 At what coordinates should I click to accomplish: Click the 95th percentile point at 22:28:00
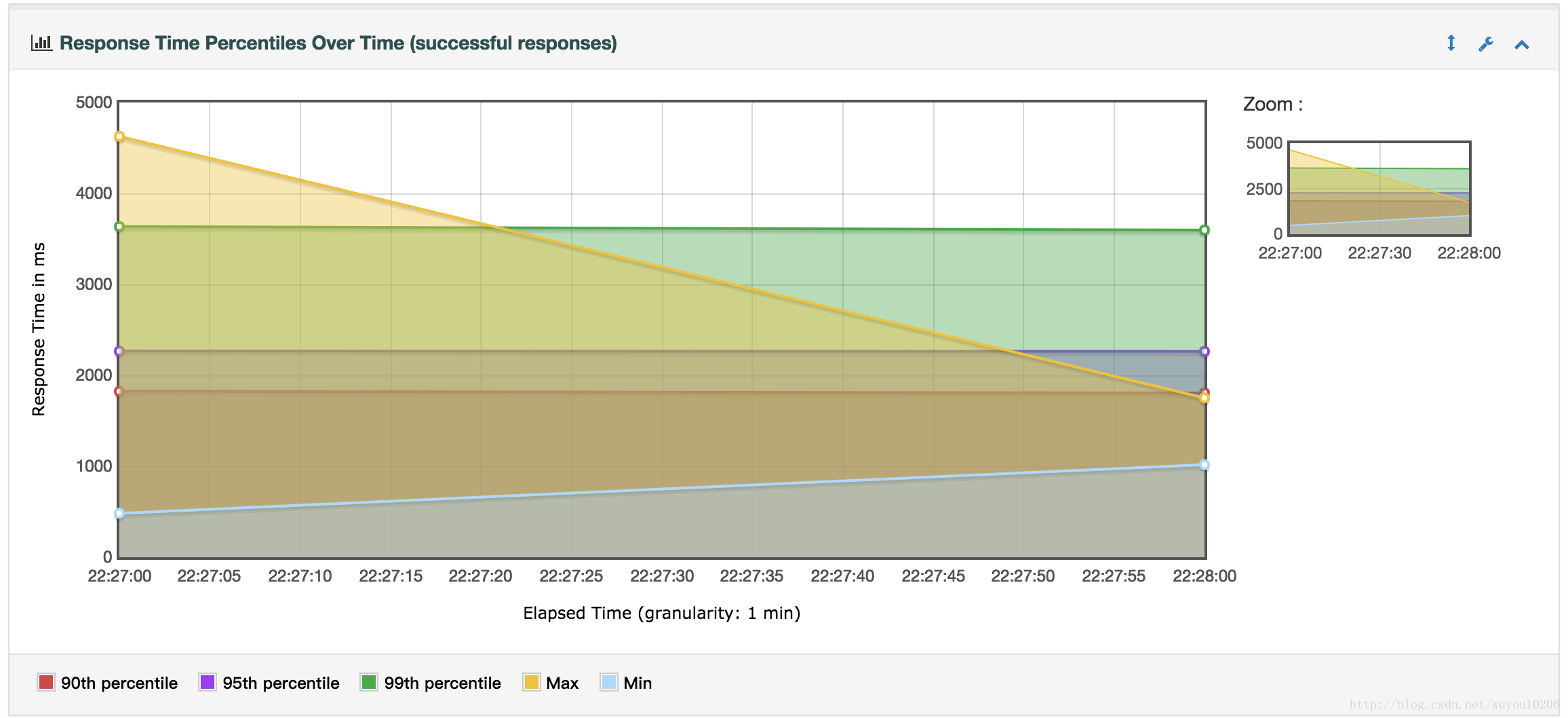tap(1204, 352)
